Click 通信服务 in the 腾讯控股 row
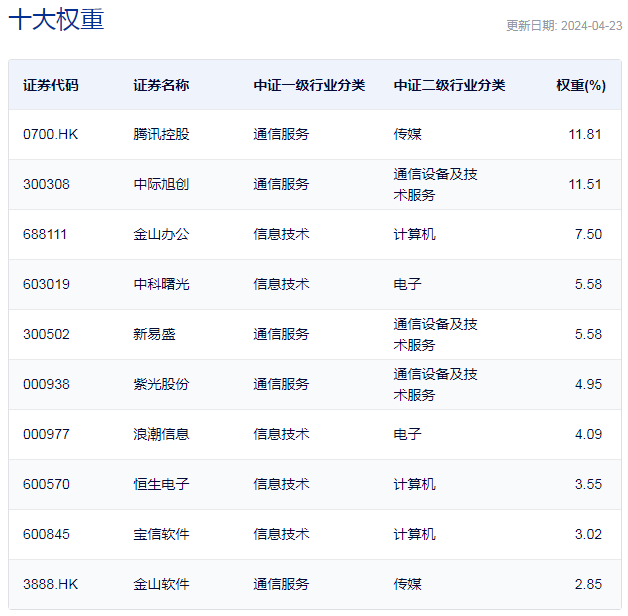628x616 pixels. (x=281, y=134)
